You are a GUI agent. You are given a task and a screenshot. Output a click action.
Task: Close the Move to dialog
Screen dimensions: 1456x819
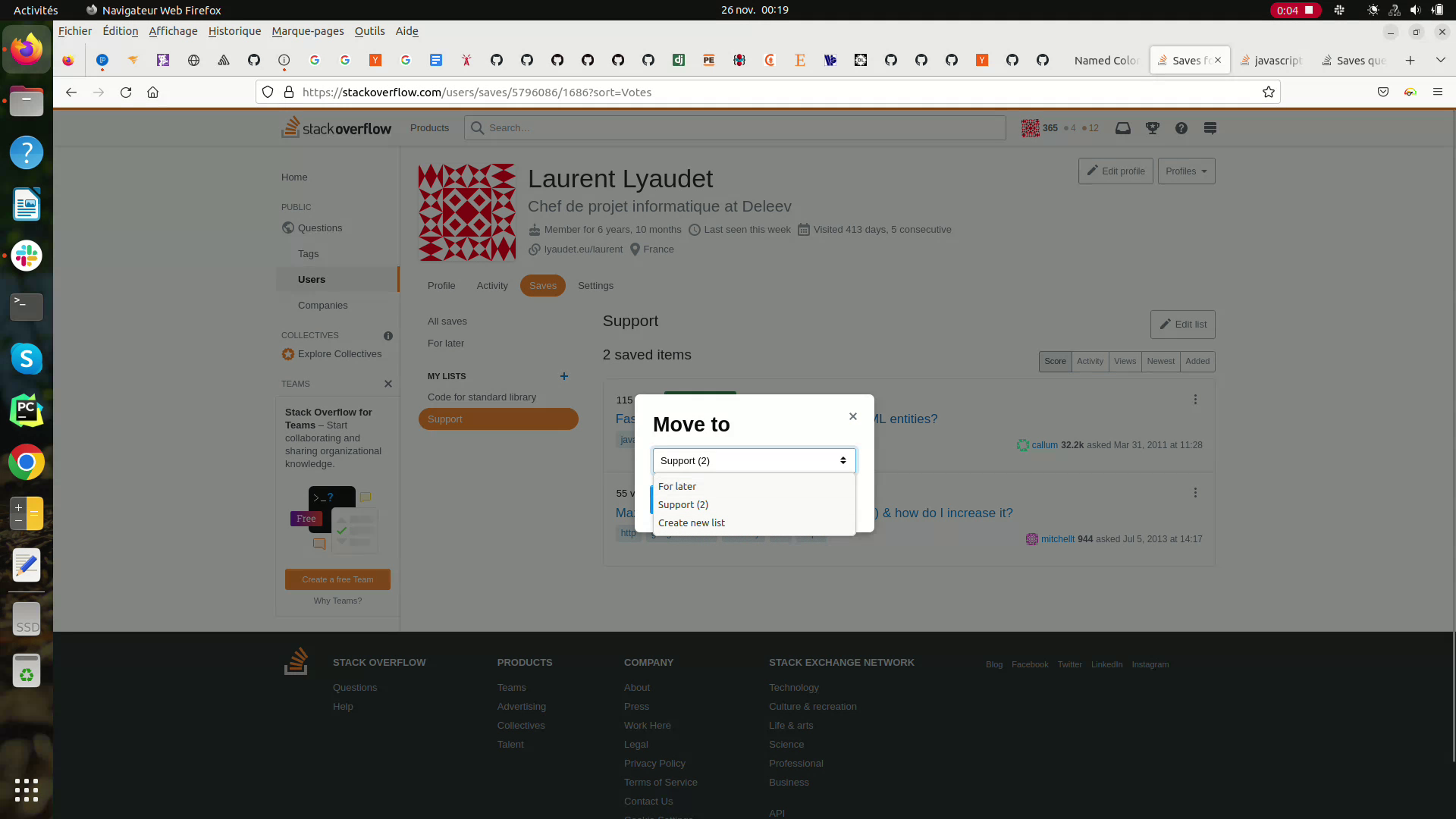coord(853,416)
